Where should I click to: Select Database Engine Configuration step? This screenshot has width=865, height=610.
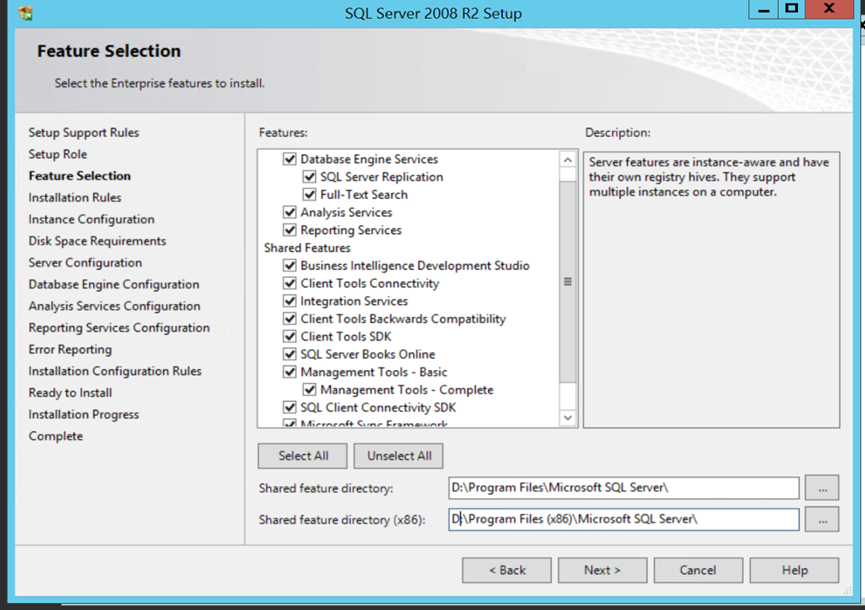click(114, 284)
